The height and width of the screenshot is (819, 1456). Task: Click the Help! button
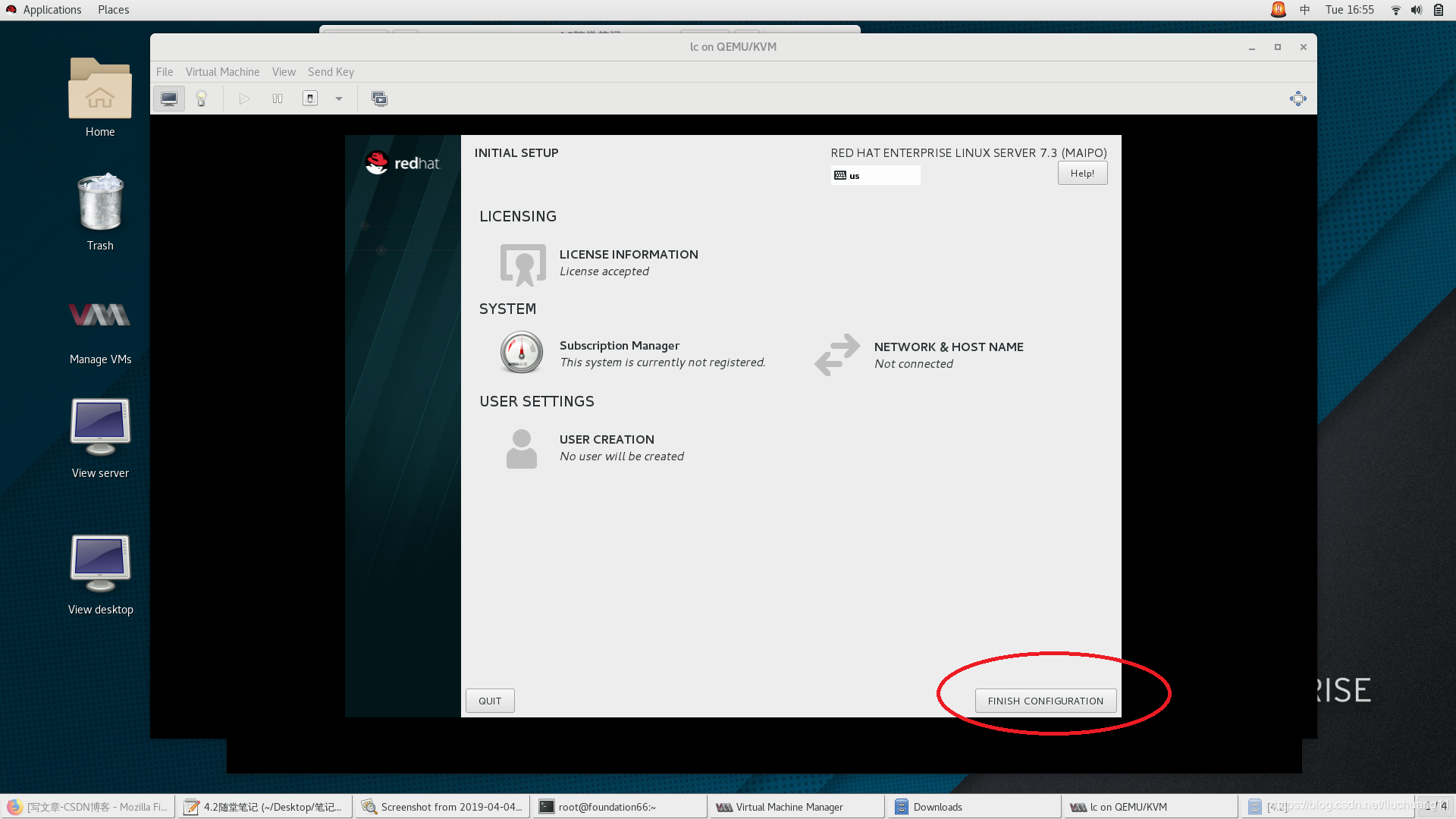1082,174
